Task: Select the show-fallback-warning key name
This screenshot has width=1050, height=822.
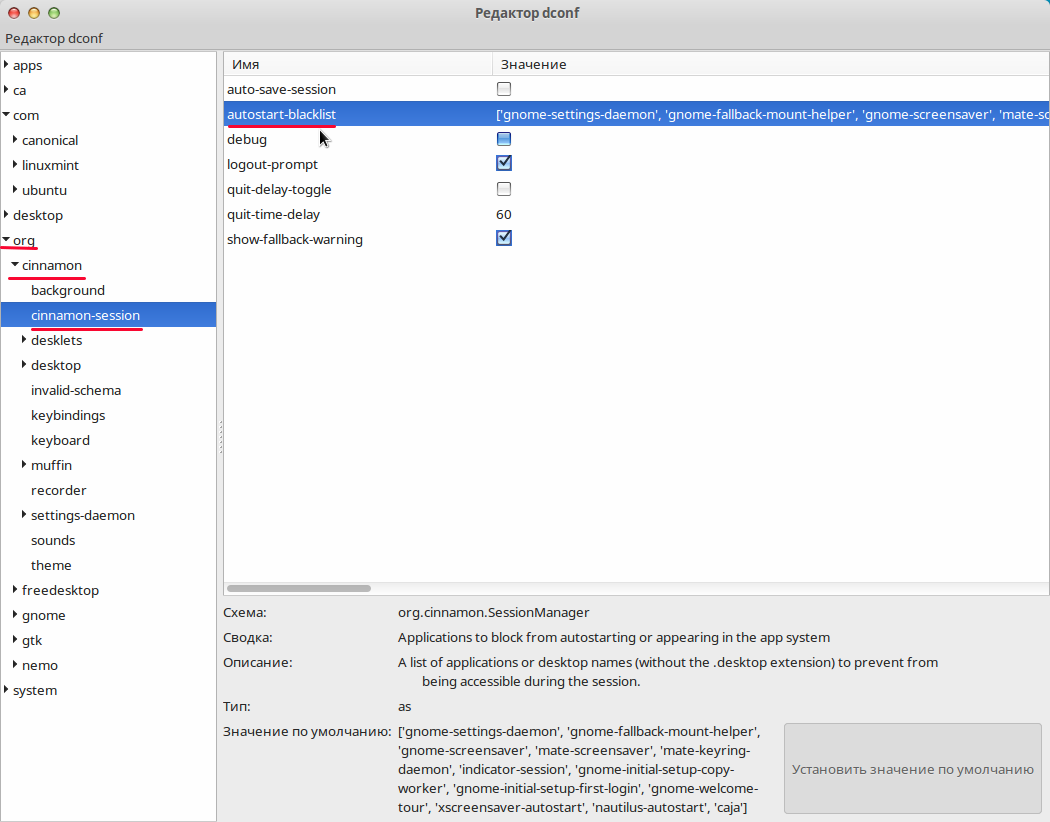Action: click(295, 240)
